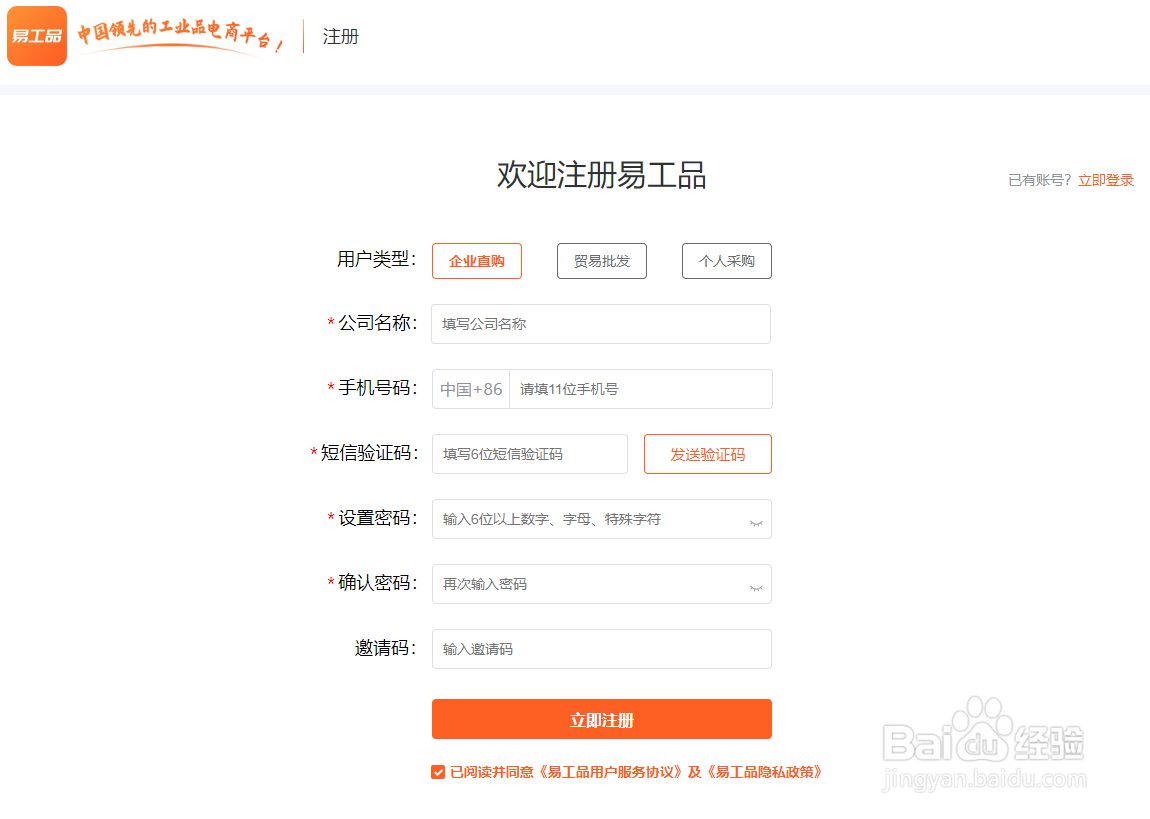1150x819 pixels.
Task: Click the 中国领先的工业品电商平台 slogan banner
Action: click(x=180, y=36)
